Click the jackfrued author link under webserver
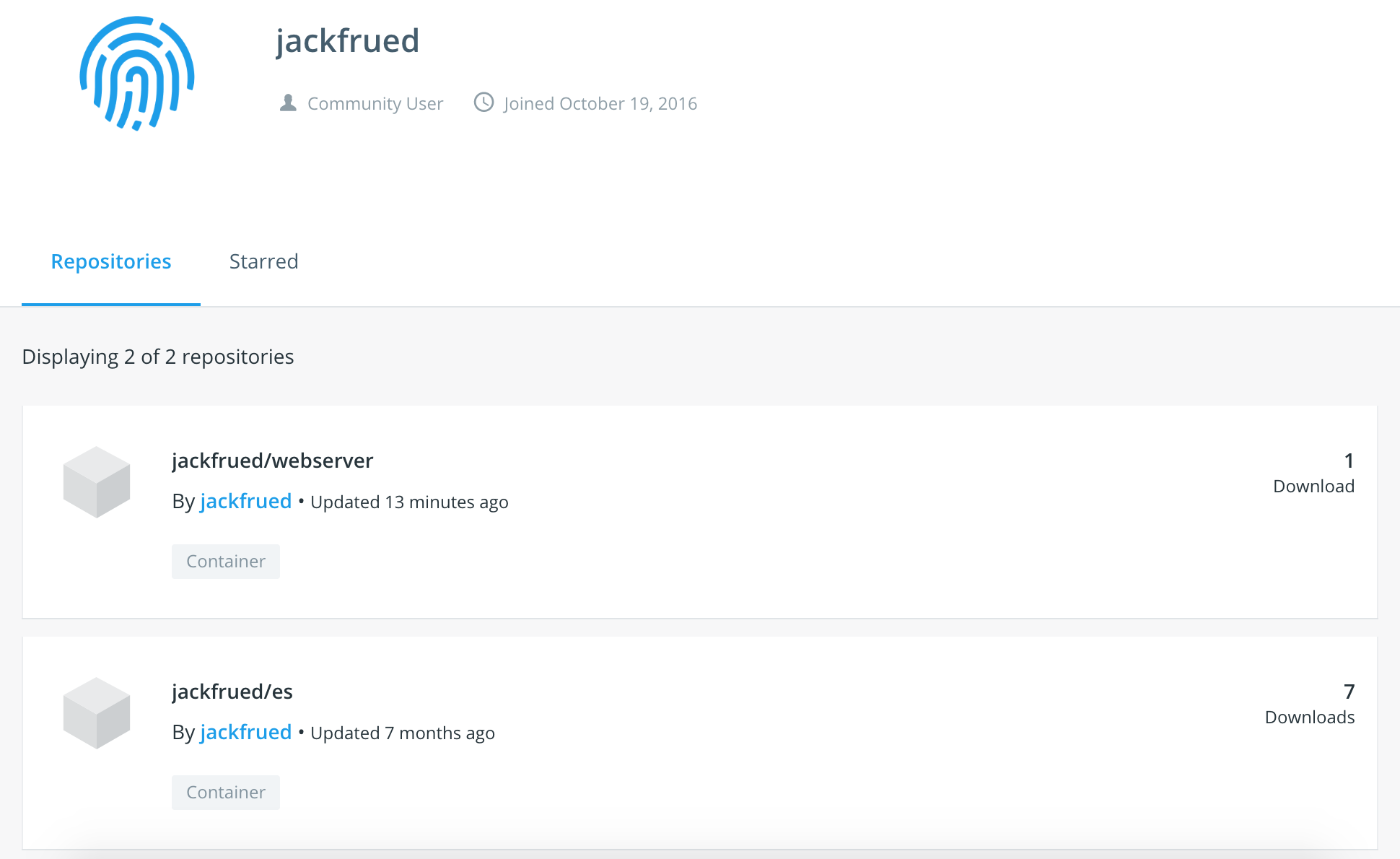The height and width of the screenshot is (859, 1400). 245,501
